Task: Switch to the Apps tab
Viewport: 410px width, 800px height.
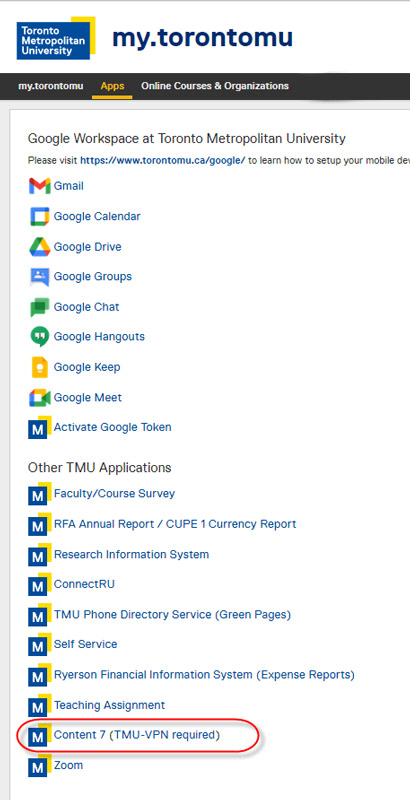Action: [x=112, y=86]
